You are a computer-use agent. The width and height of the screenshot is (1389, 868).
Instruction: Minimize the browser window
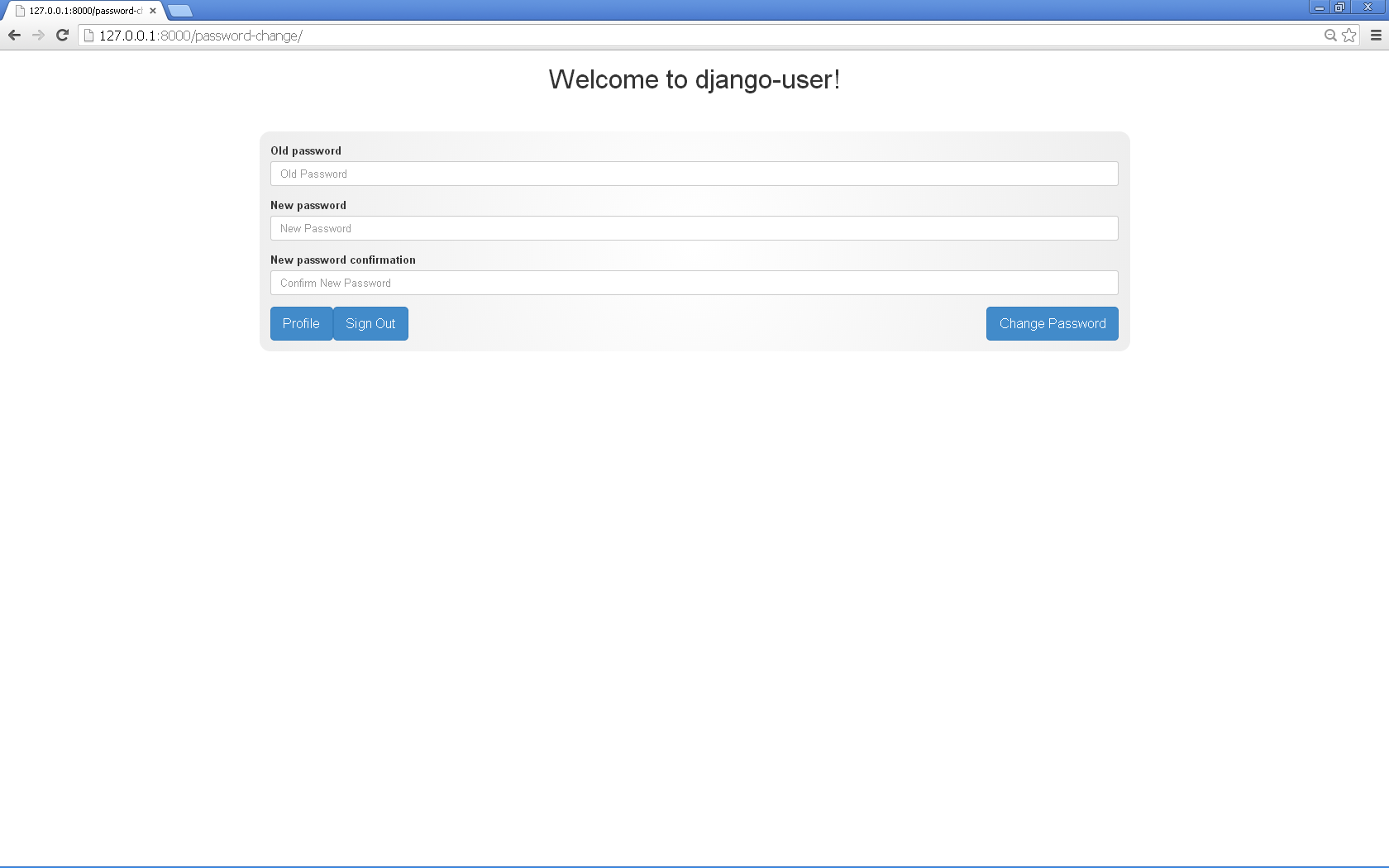click(x=1320, y=7)
